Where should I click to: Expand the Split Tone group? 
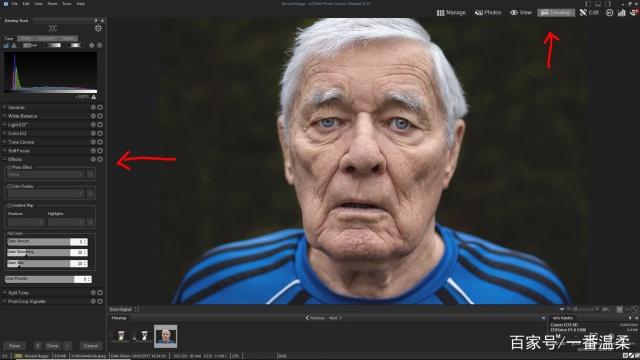pyautogui.click(x=18, y=293)
